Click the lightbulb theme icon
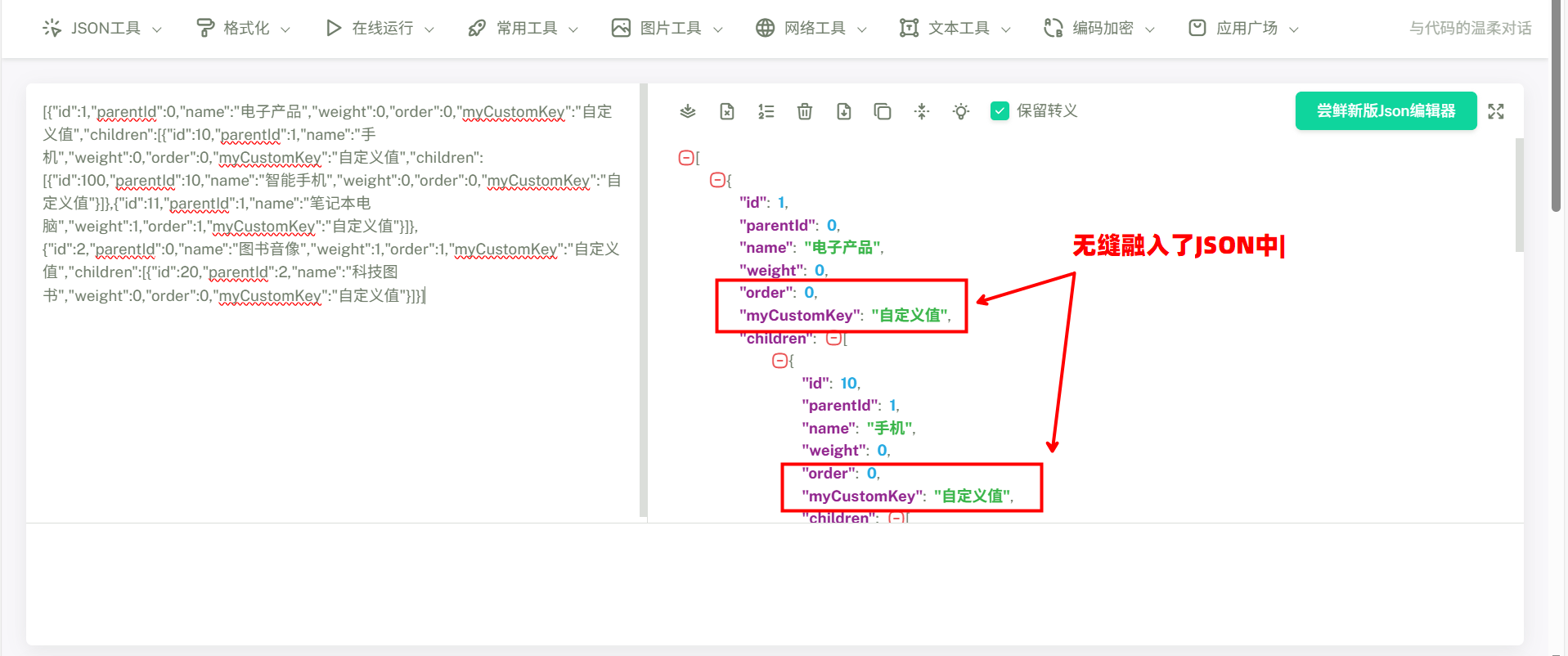The height and width of the screenshot is (656, 1568). coord(961,111)
